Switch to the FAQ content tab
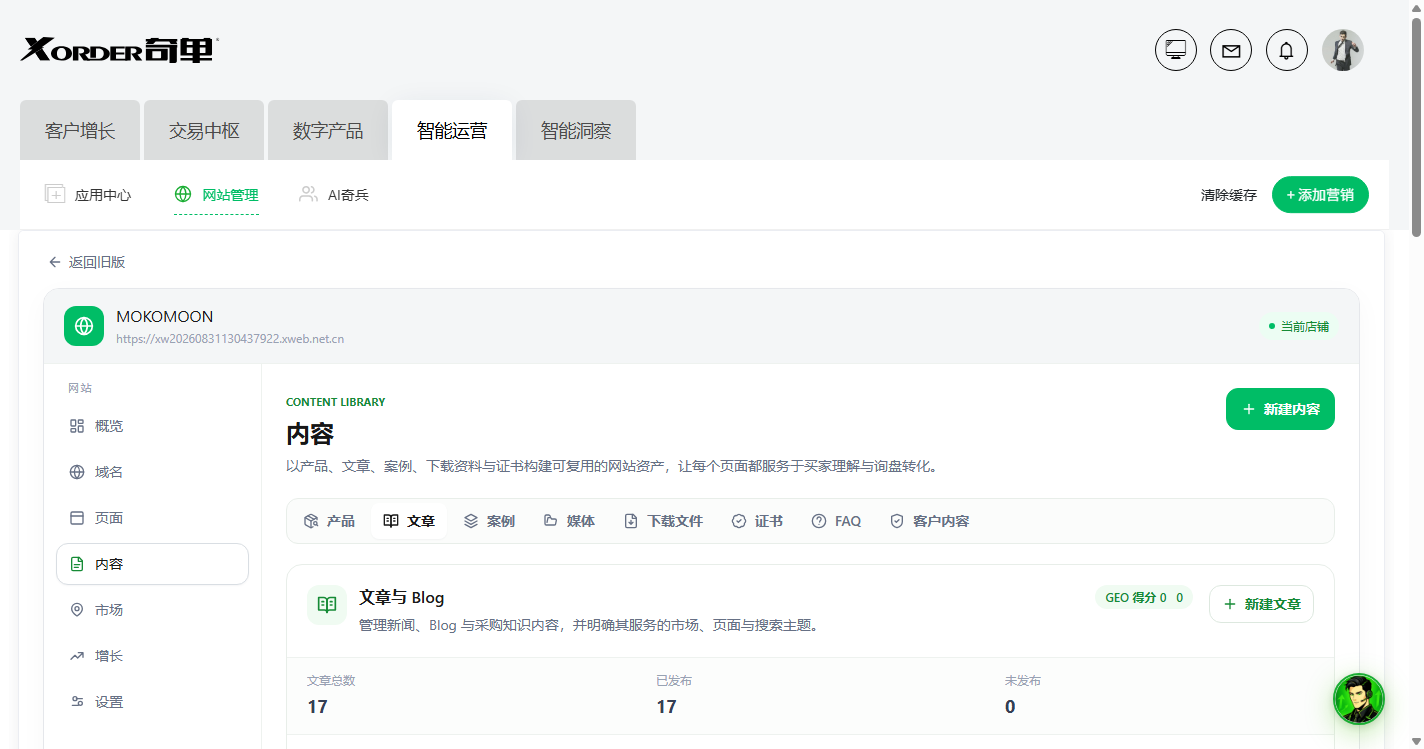Screen dimensions: 1424x749 click(x=836, y=521)
